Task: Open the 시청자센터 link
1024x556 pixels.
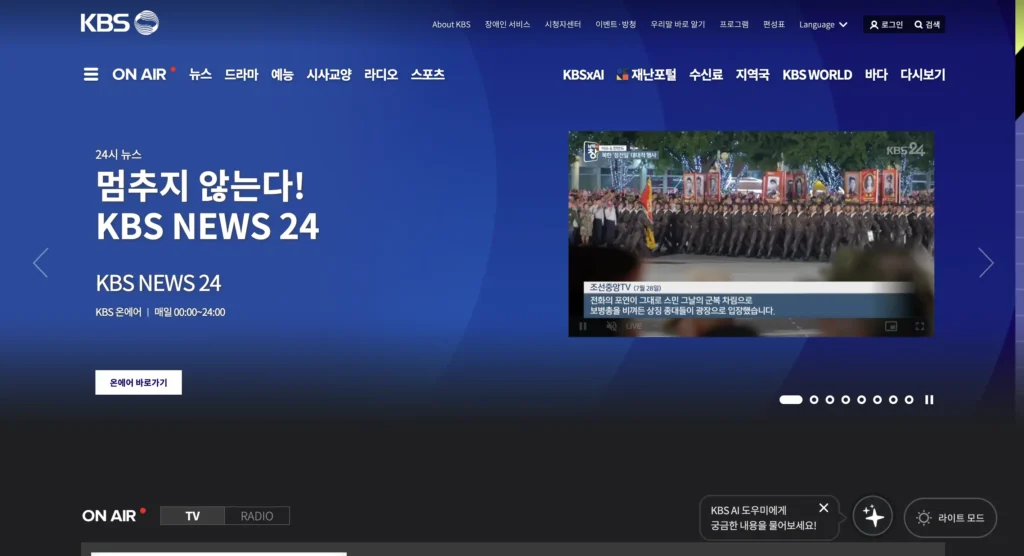Action: pyautogui.click(x=562, y=25)
